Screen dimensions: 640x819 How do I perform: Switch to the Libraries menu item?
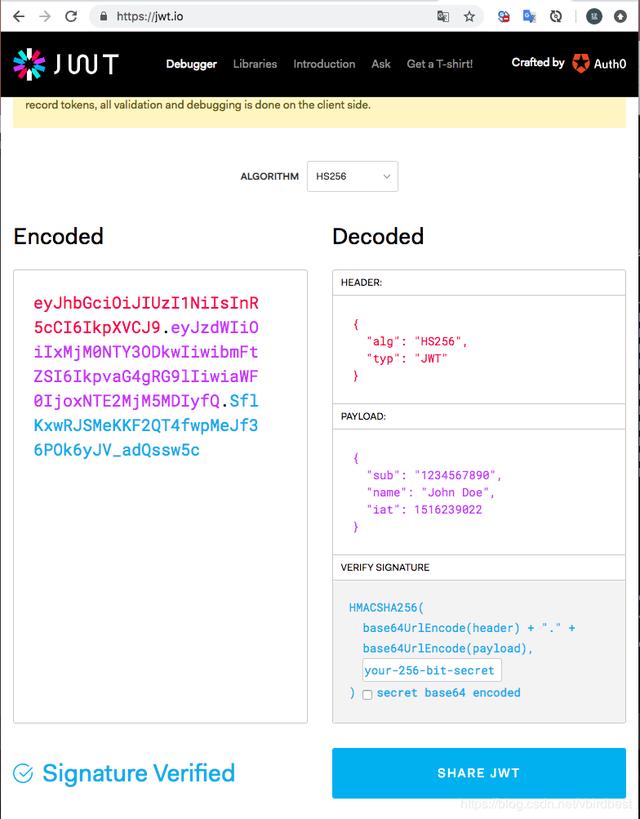click(x=255, y=64)
